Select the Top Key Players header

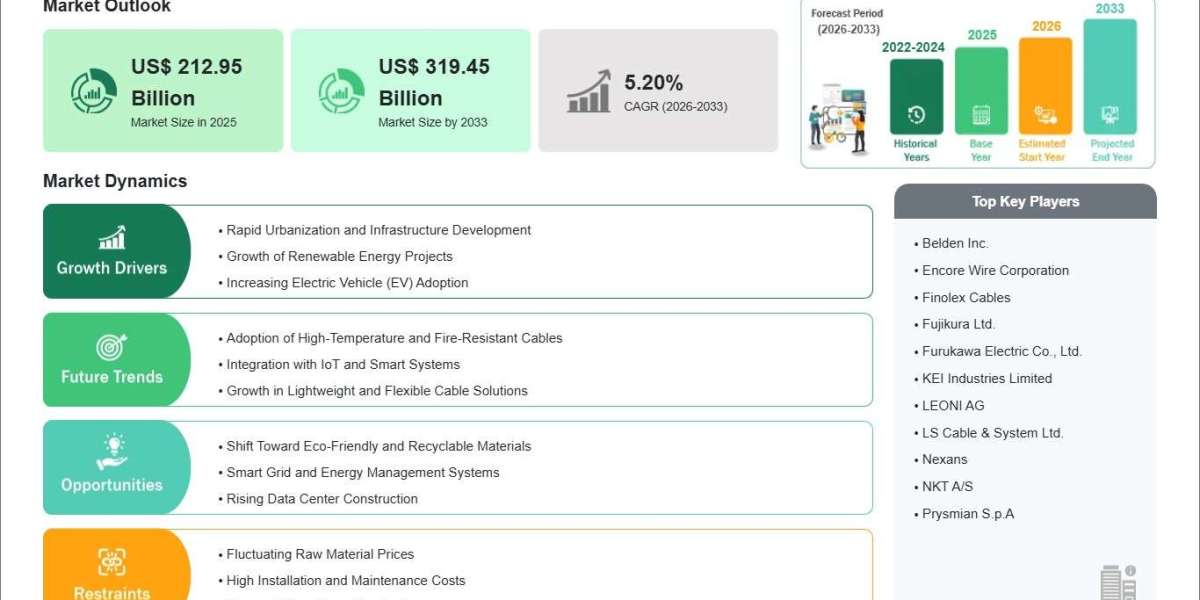1025,201
